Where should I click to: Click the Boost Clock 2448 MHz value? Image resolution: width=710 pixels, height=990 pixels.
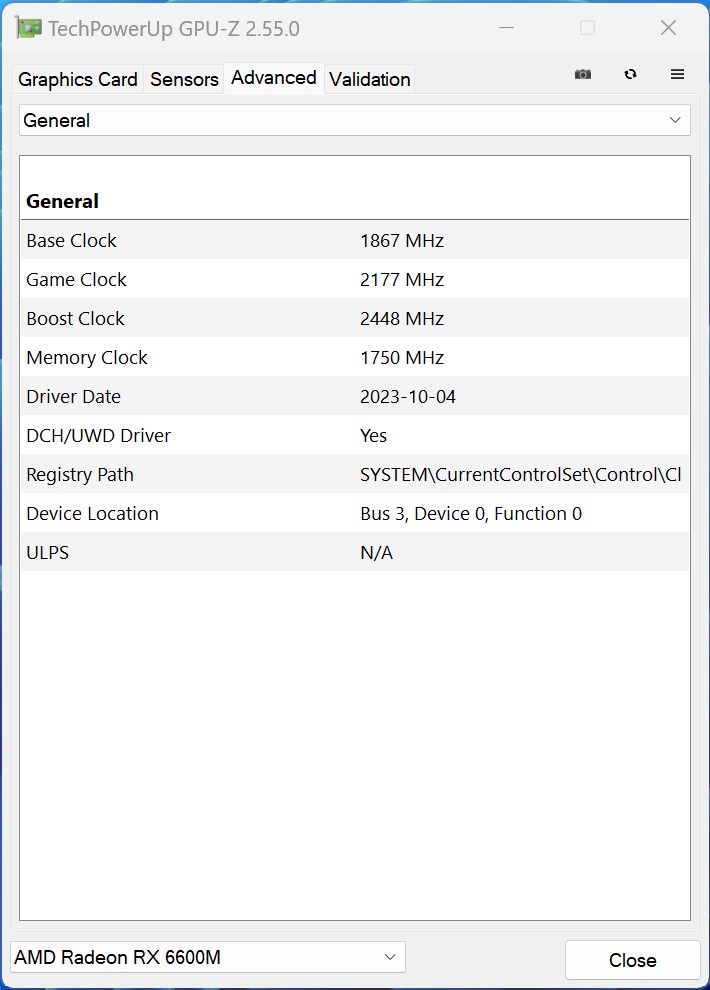click(x=402, y=319)
